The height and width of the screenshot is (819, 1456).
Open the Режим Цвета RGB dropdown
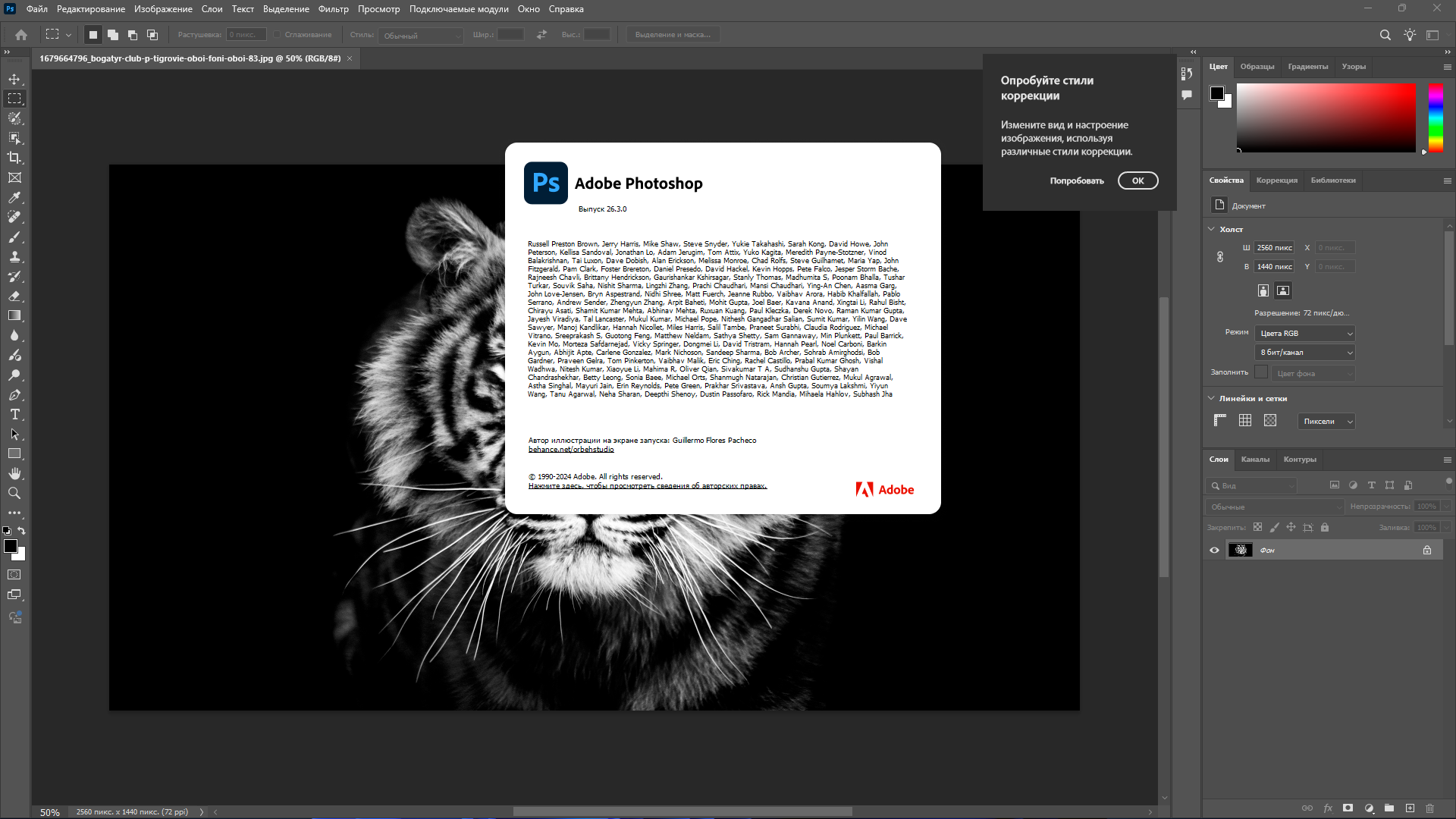1306,334
